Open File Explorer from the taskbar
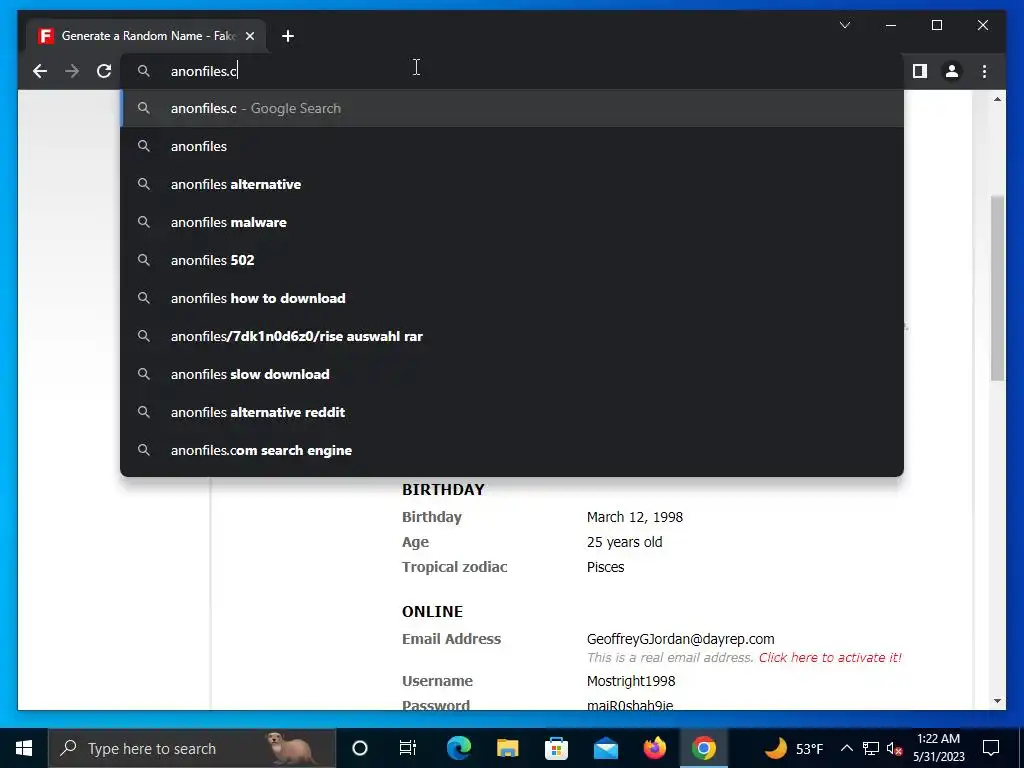The height and width of the screenshot is (768, 1024). click(507, 748)
